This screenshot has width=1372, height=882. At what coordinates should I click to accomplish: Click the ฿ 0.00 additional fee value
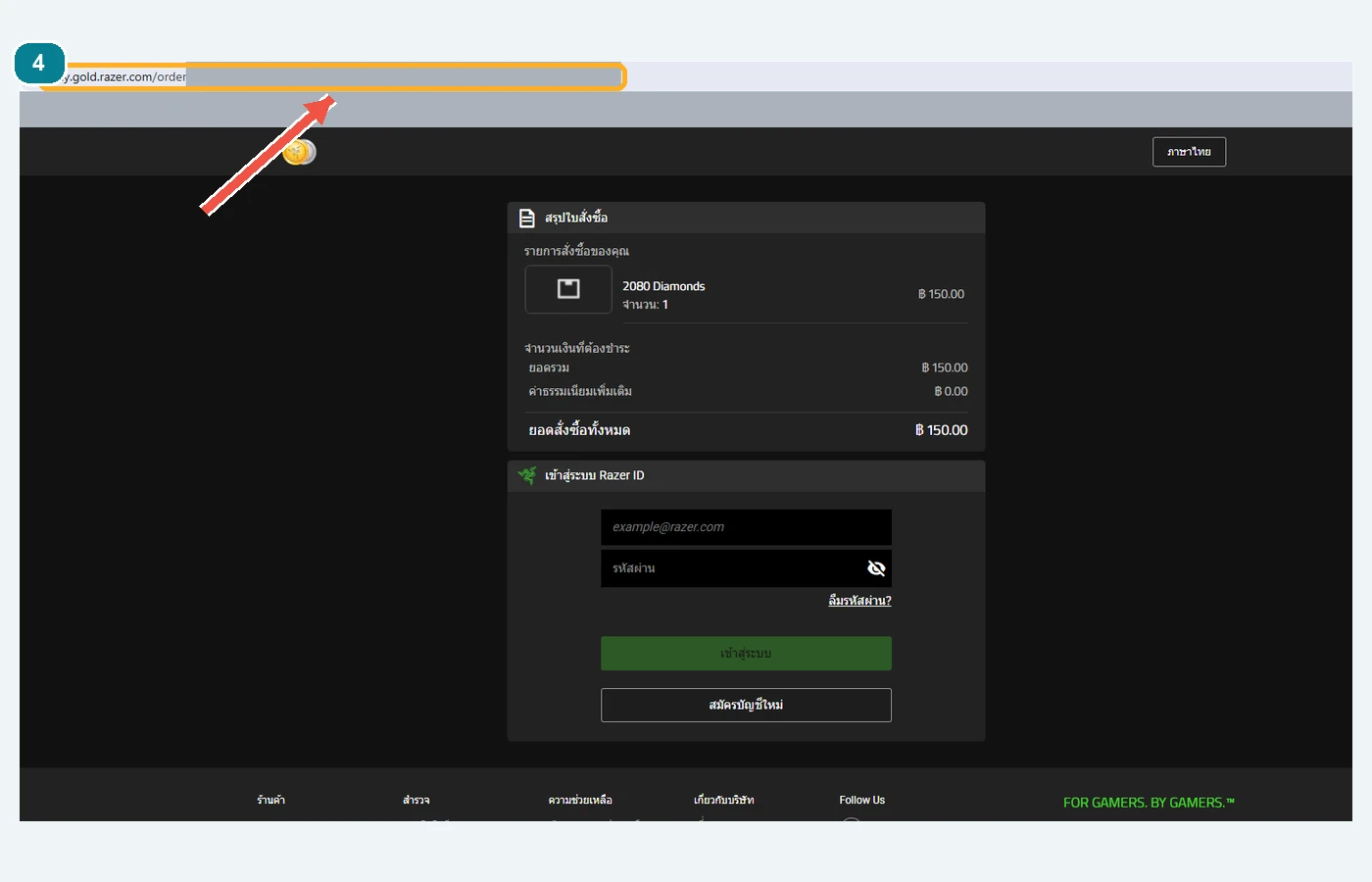(x=951, y=391)
